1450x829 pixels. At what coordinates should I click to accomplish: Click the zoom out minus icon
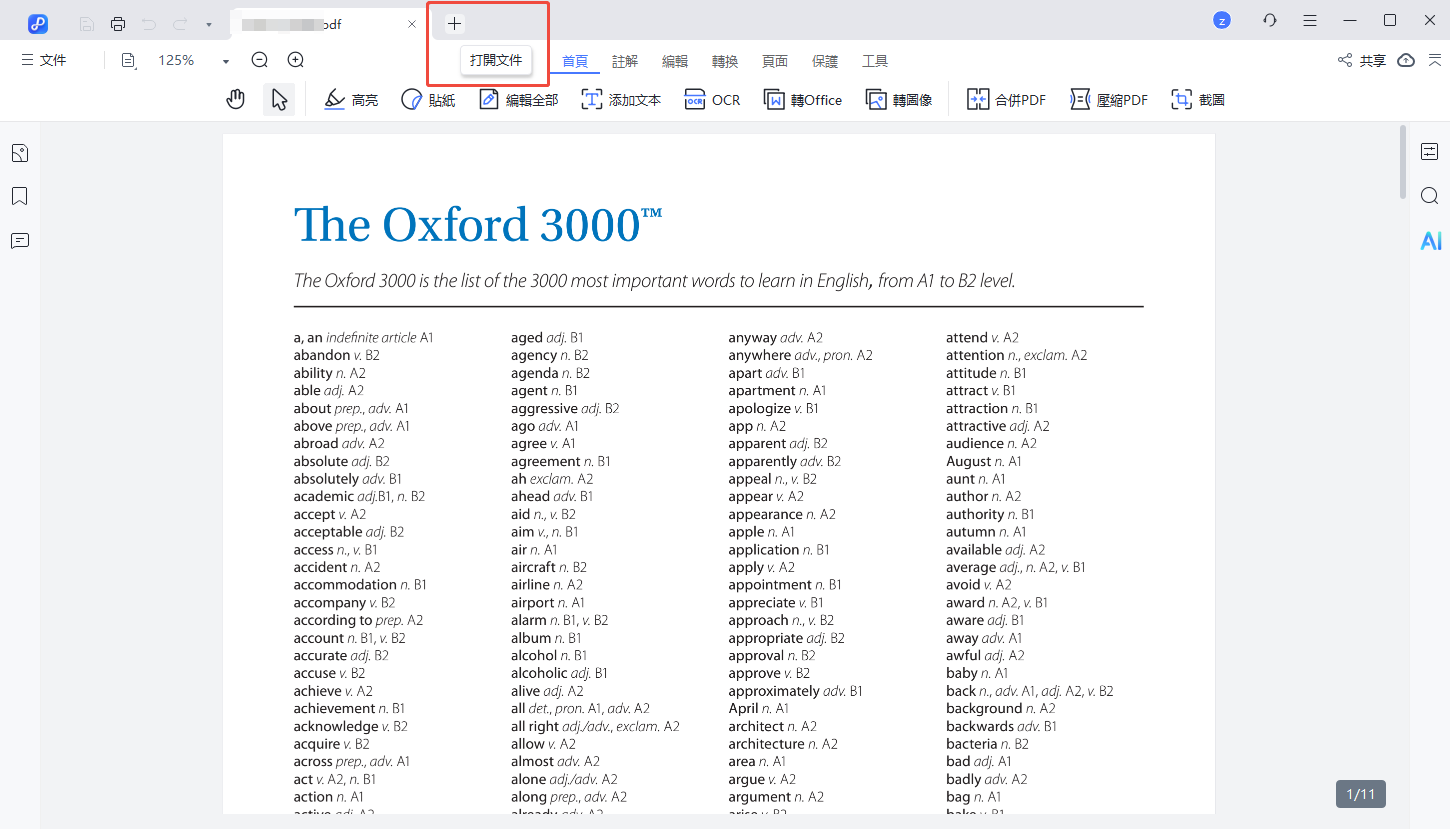coord(260,60)
